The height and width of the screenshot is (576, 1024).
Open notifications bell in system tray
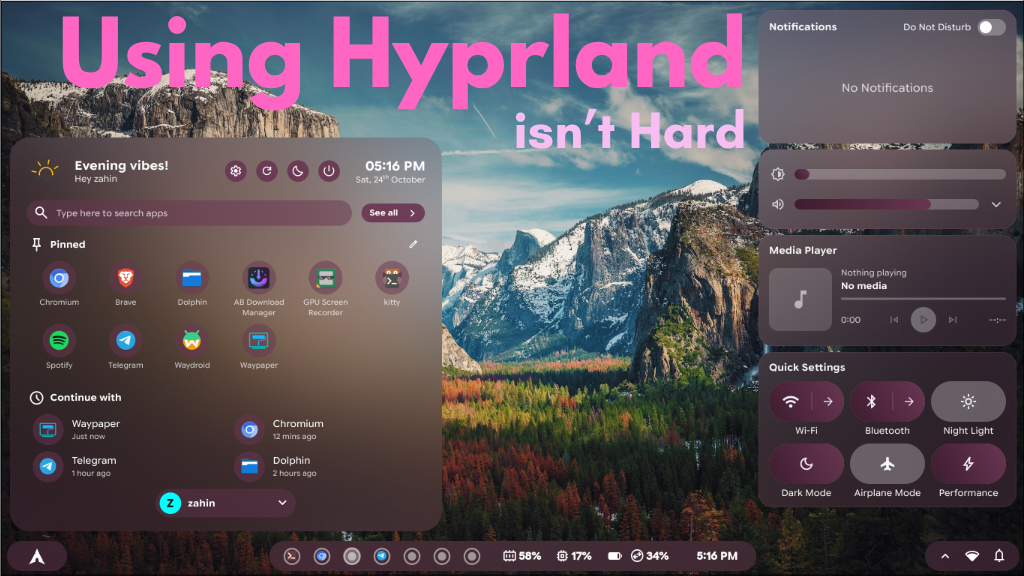pyautogui.click(x=999, y=556)
